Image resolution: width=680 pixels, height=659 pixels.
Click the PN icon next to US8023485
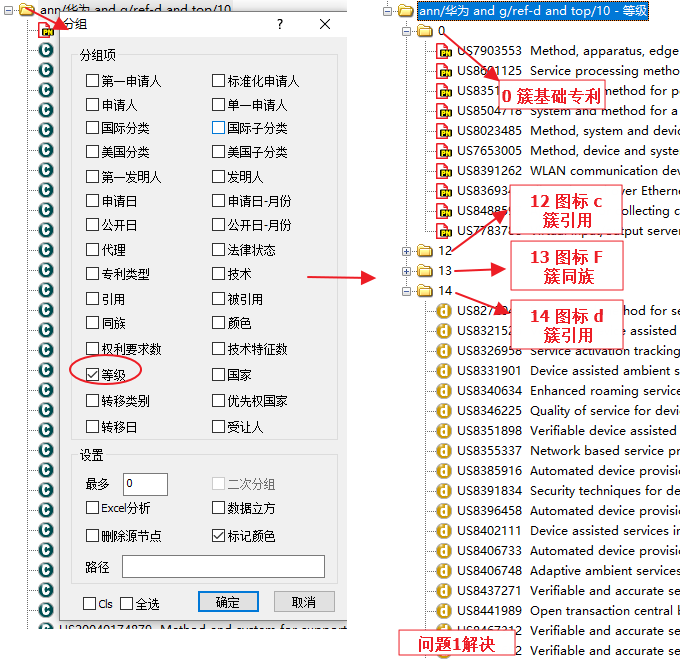(445, 131)
